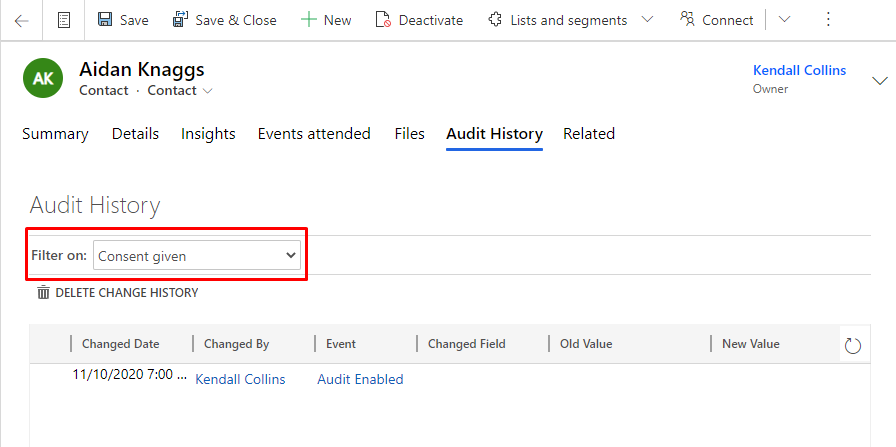The height and width of the screenshot is (447, 896).
Task: Open the Events attended tab
Action: pos(314,134)
